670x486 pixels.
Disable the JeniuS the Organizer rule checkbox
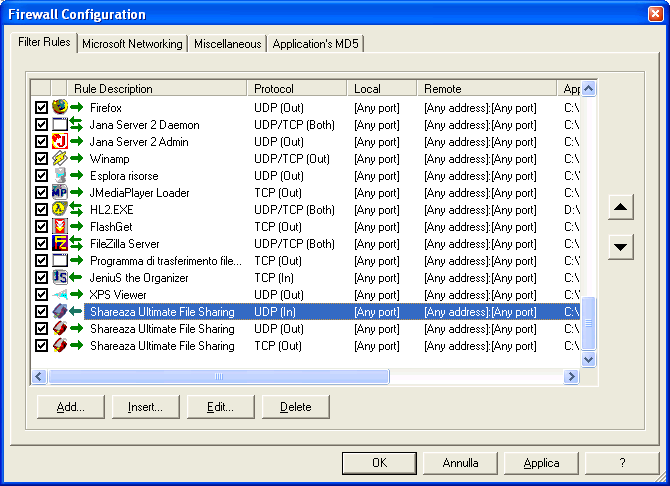coord(41,277)
